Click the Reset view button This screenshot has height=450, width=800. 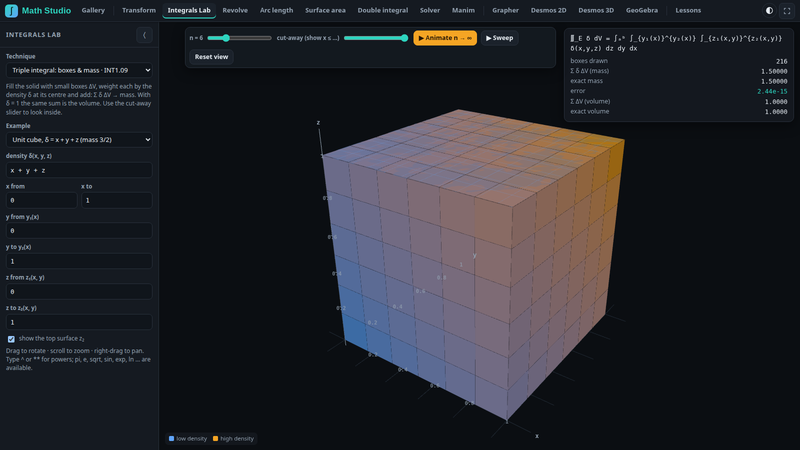(211, 57)
